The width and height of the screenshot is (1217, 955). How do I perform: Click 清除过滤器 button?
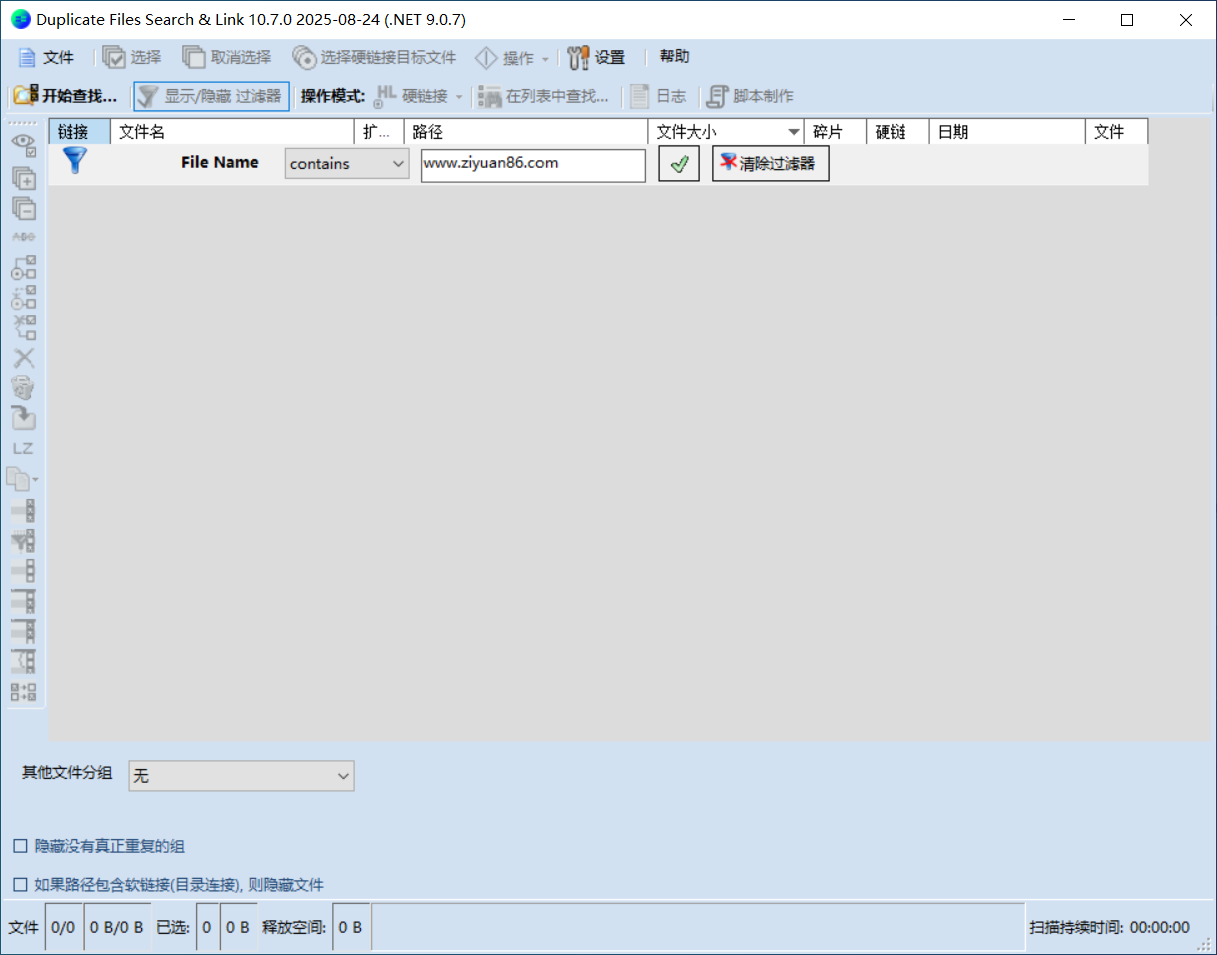click(770, 164)
